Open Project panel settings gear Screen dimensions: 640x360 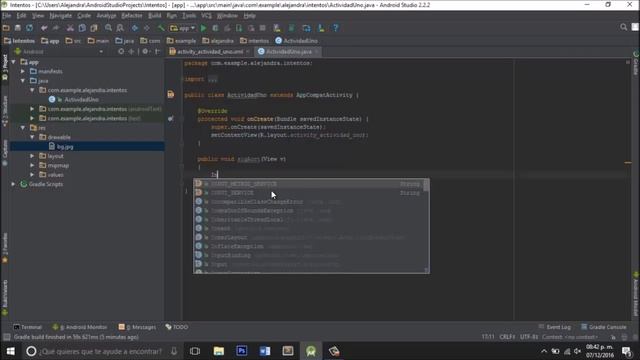145,52
